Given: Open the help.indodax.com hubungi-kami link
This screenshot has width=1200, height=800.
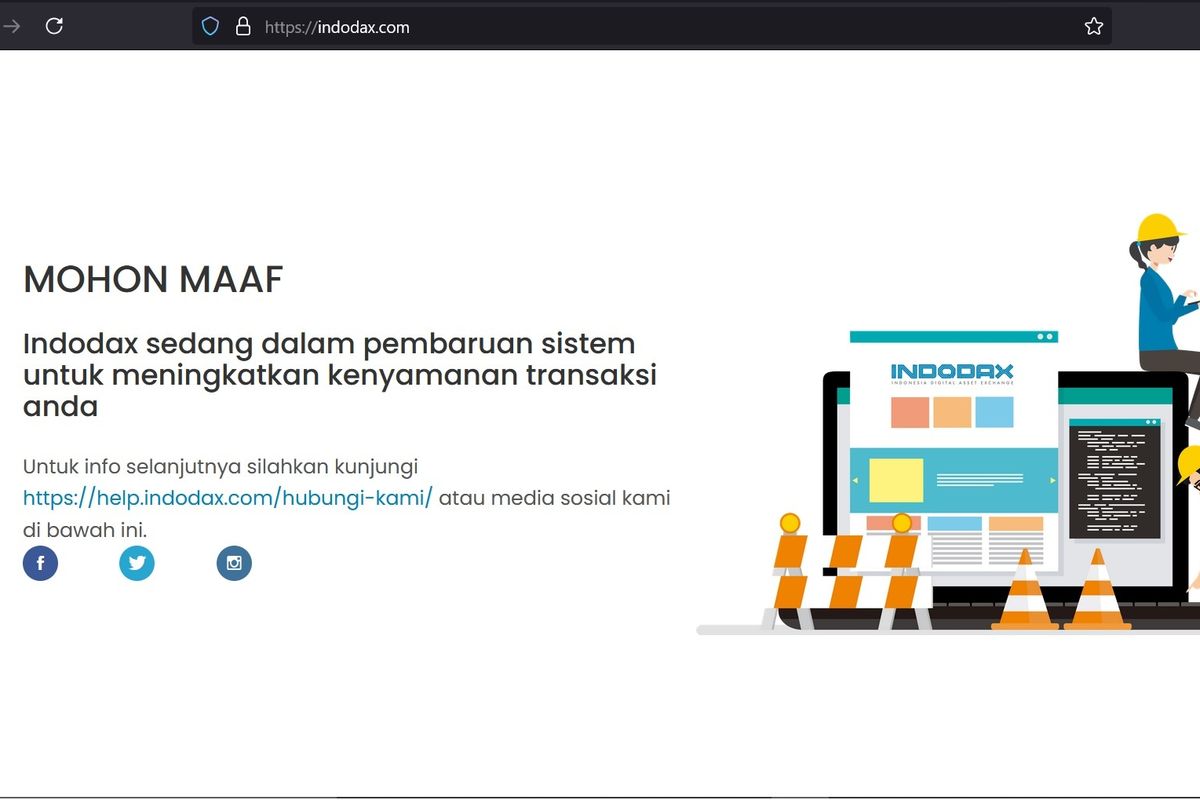Looking at the screenshot, I should coord(228,498).
